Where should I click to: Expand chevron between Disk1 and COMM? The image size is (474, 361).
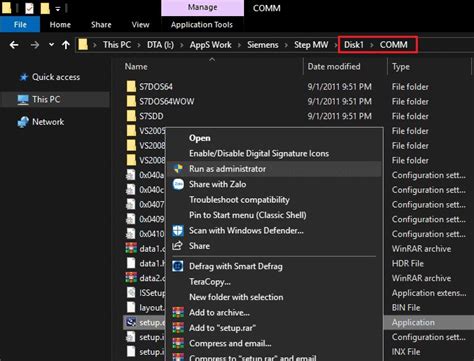tap(372, 45)
